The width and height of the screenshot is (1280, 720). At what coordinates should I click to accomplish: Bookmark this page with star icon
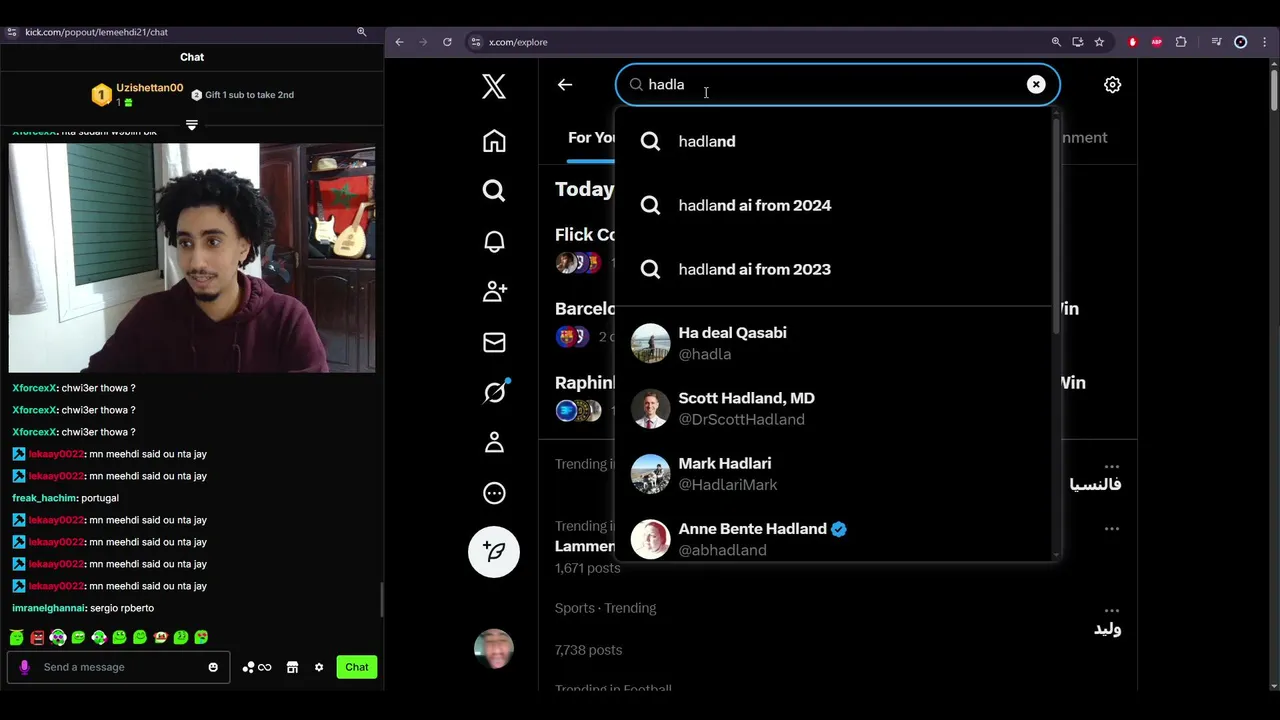1099,42
